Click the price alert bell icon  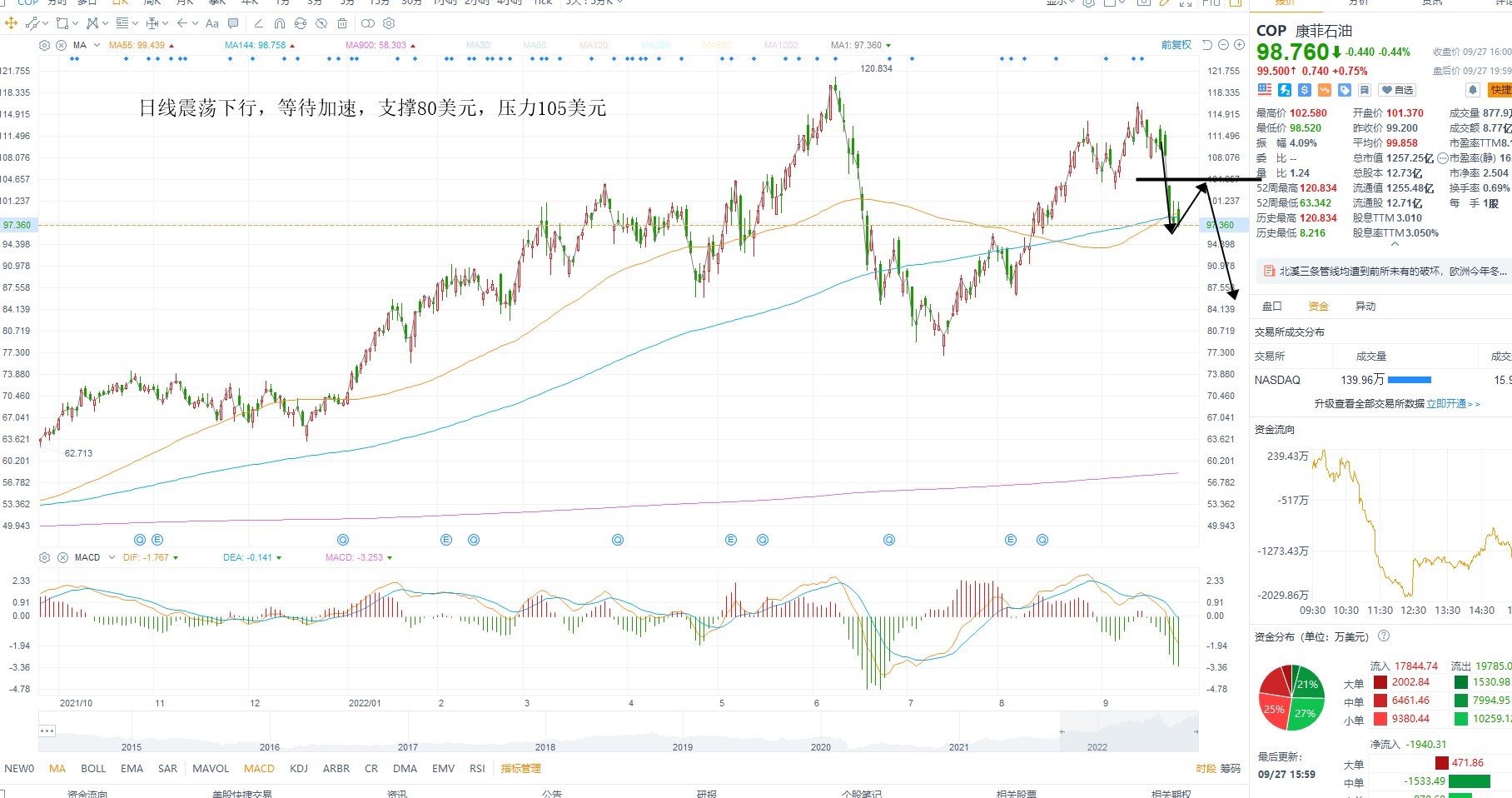[1472, 90]
